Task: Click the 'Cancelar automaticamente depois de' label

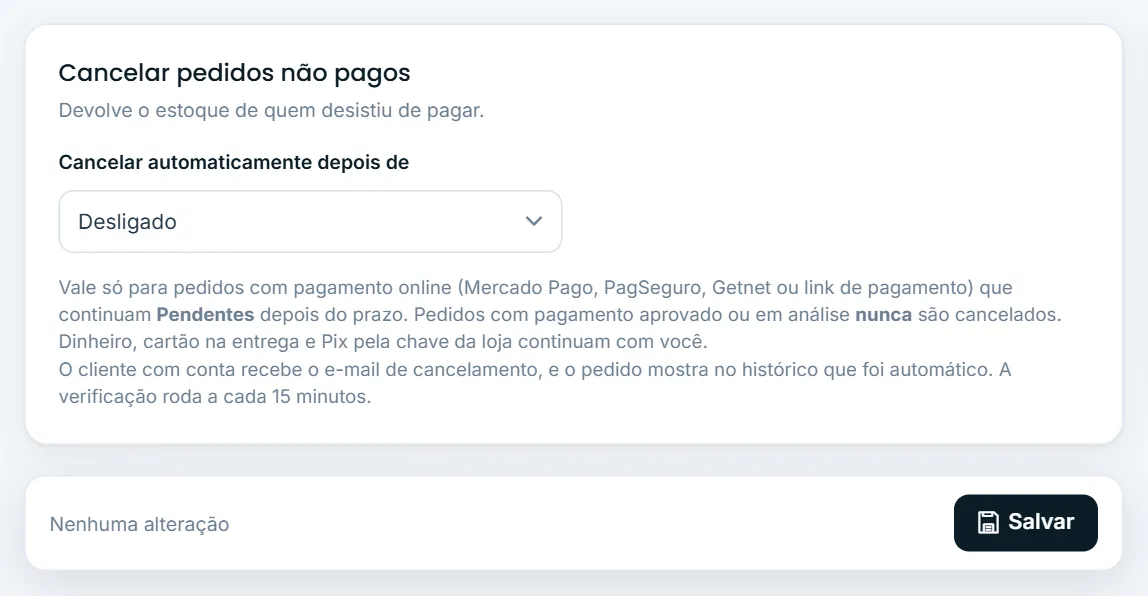Action: tap(234, 163)
